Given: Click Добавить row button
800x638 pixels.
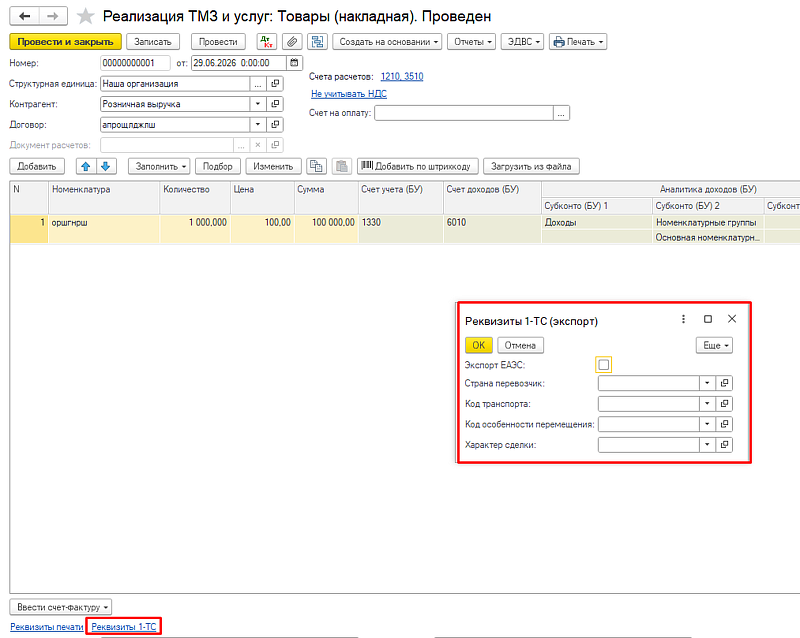Looking at the screenshot, I should (37, 166).
